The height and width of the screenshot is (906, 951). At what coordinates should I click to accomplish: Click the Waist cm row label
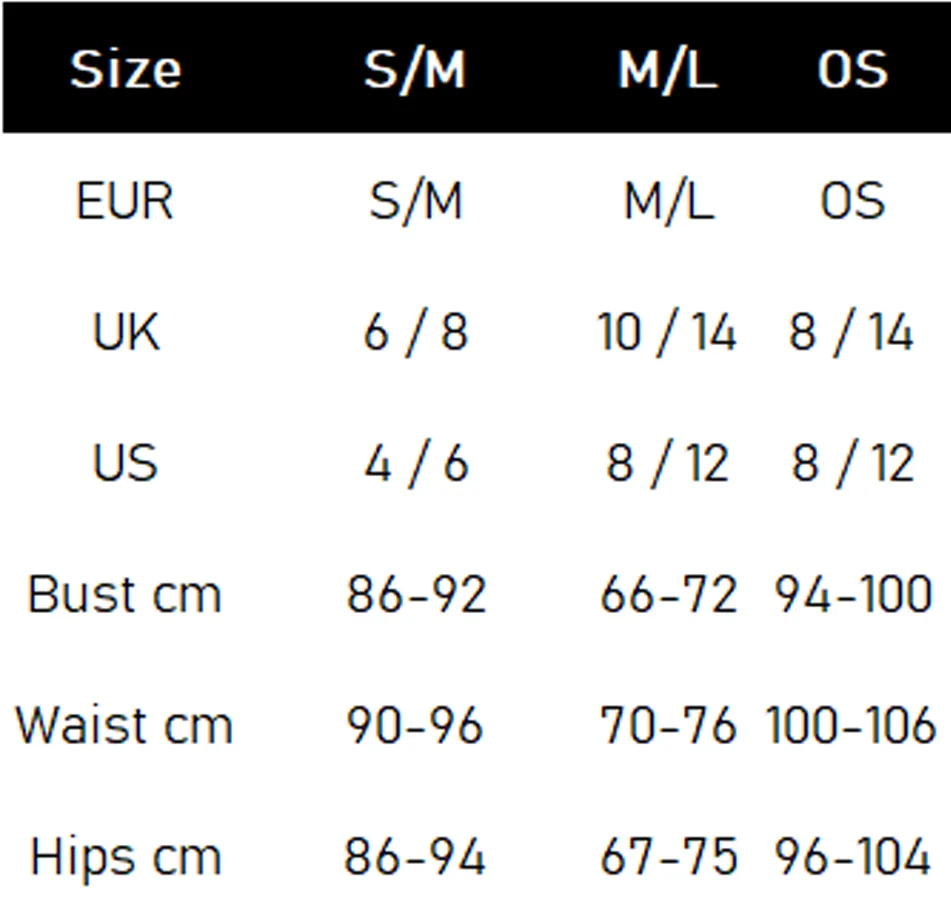(124, 725)
